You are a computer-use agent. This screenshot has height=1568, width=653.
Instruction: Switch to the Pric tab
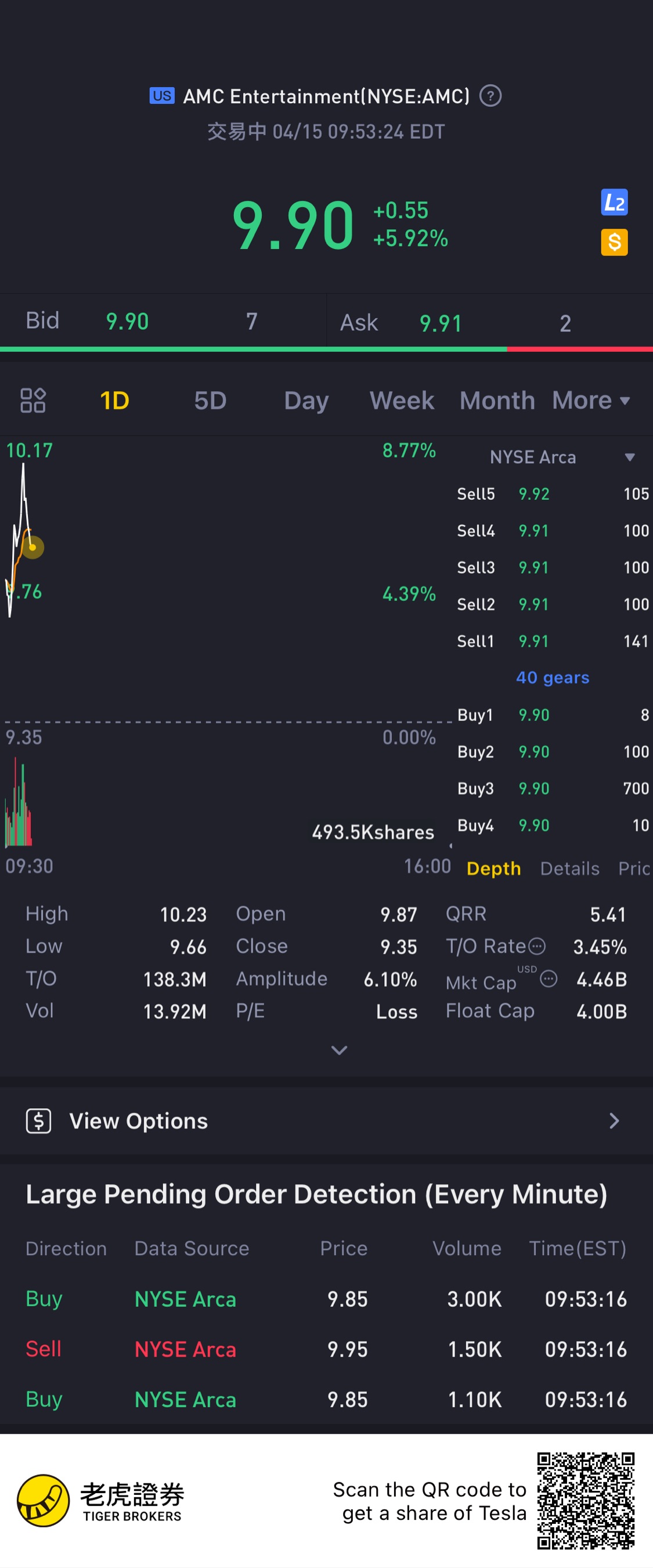635,868
